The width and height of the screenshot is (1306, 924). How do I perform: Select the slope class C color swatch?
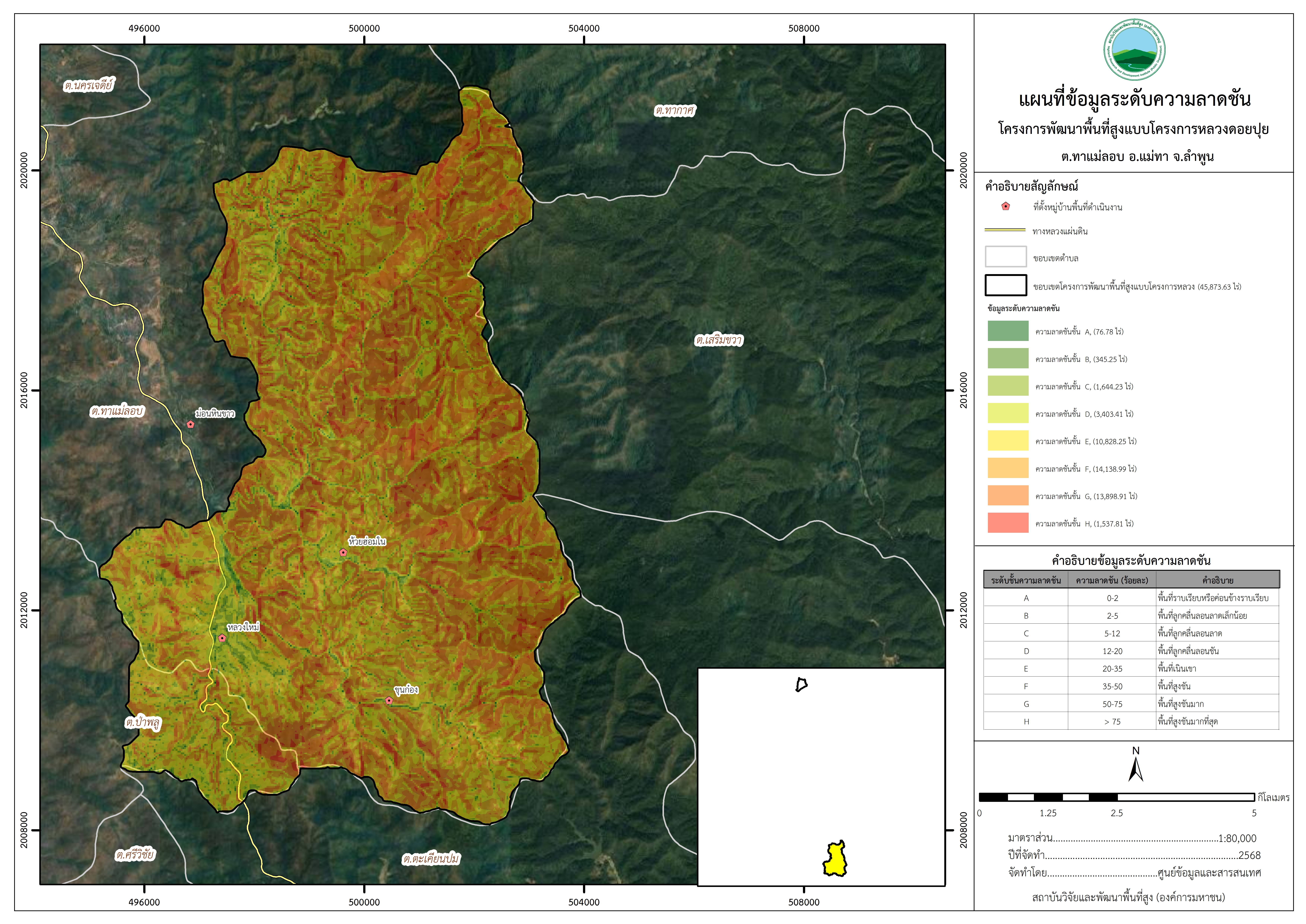coord(1008,386)
